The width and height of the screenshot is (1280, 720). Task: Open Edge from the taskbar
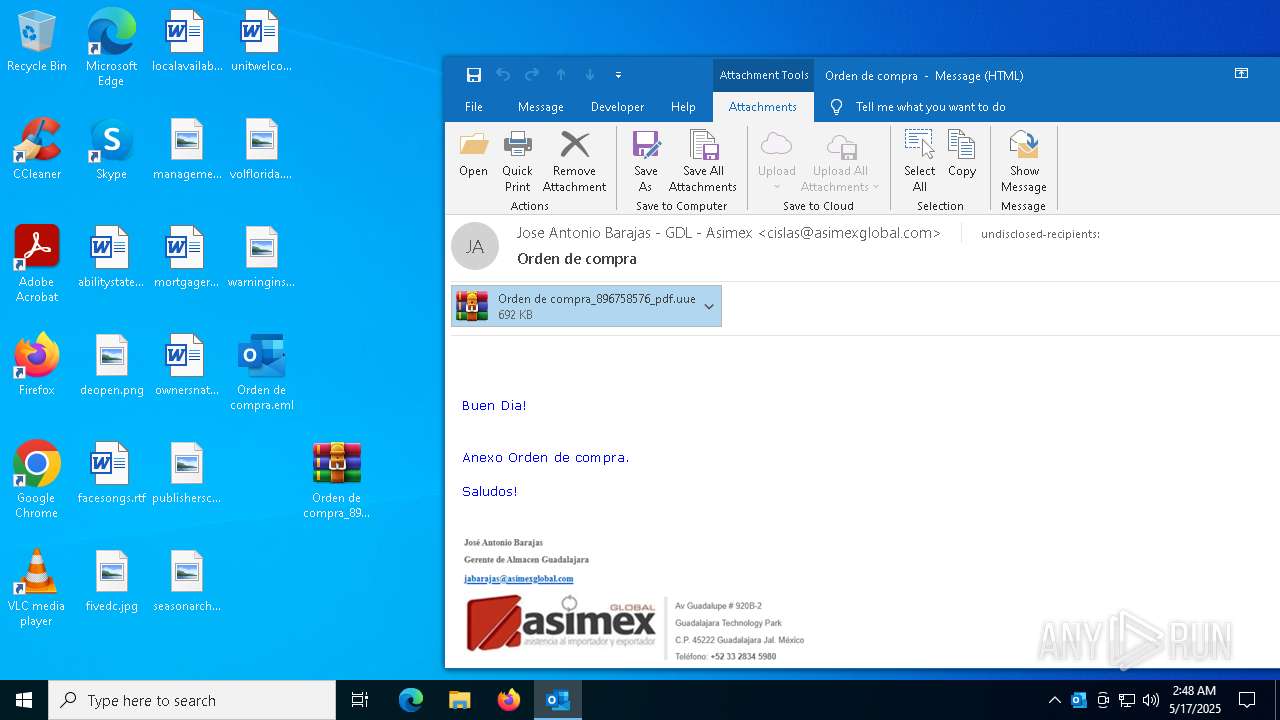(x=411, y=700)
